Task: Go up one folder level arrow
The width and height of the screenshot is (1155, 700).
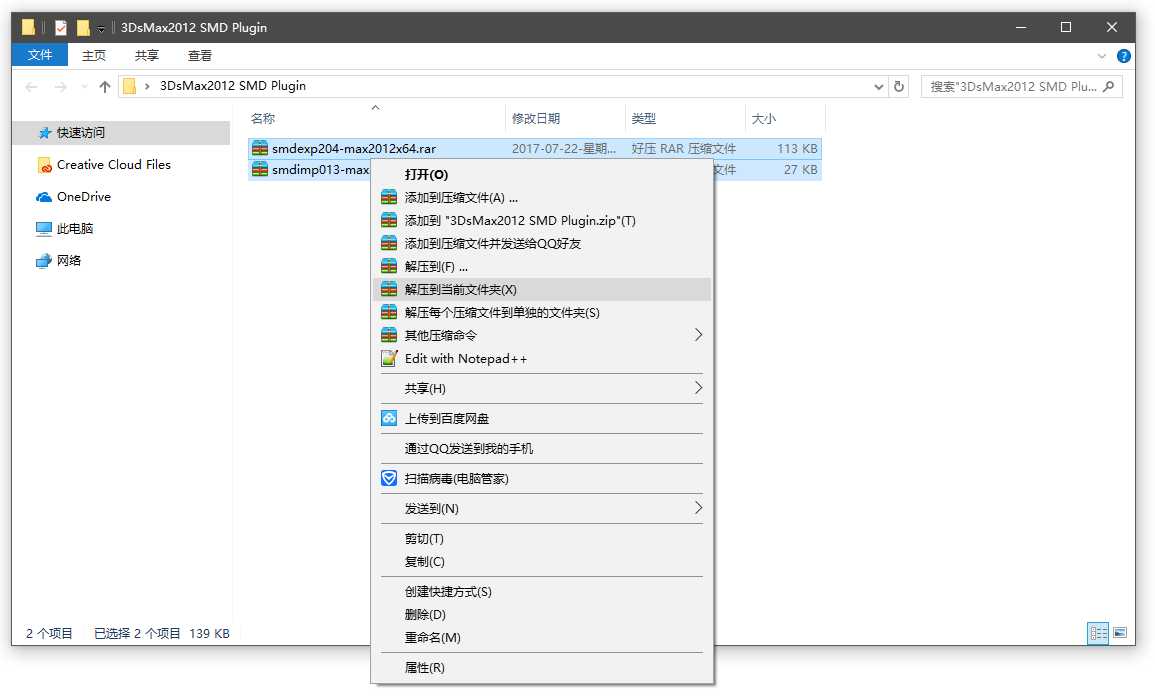Action: [105, 87]
